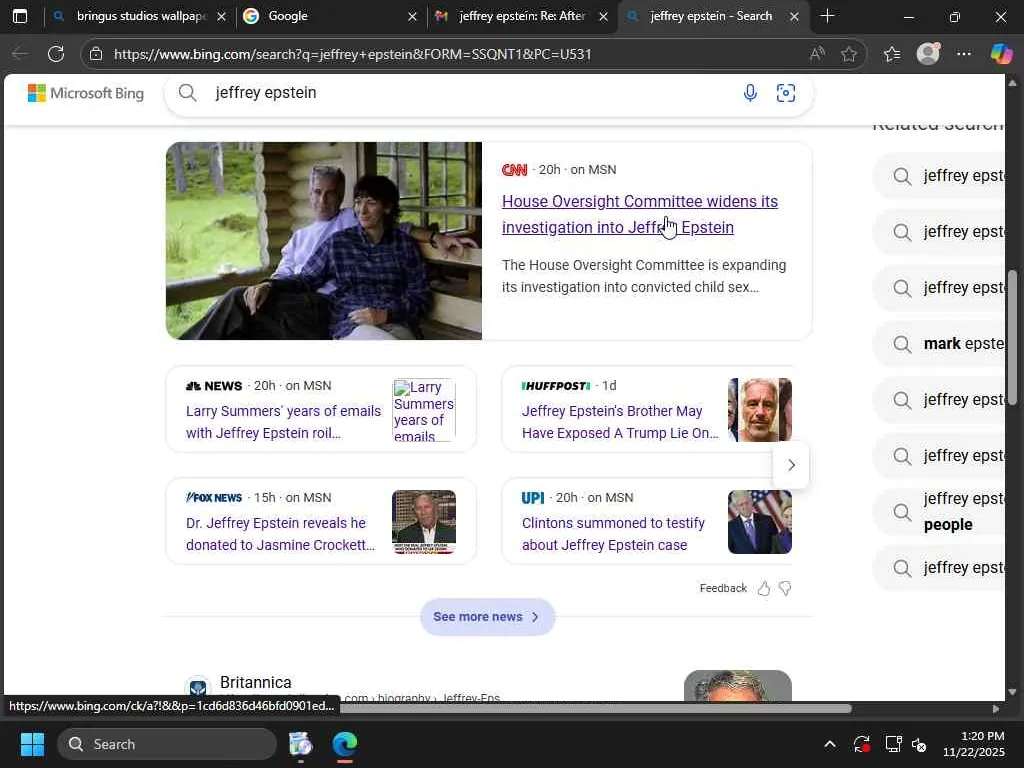Click Fox News article thumbnail

(424, 522)
